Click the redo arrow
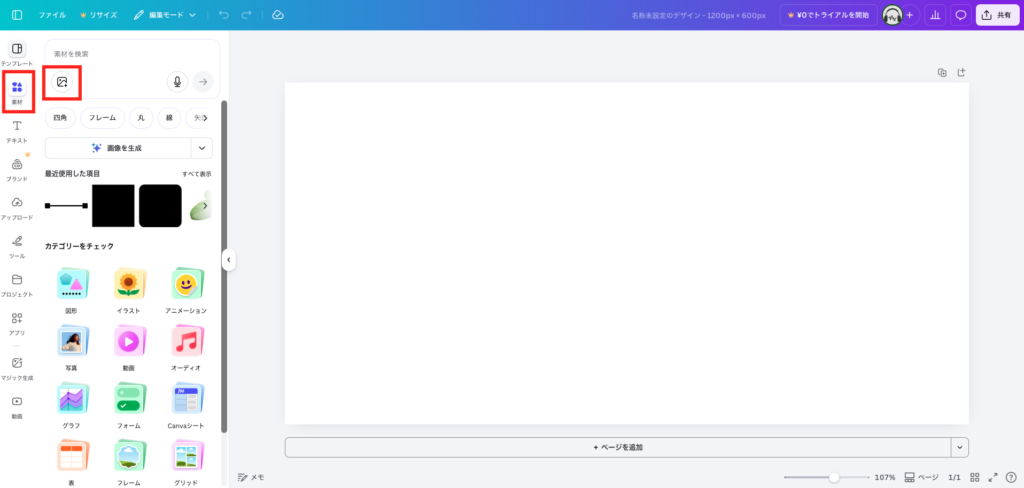Screen dimensions: 1024x488 tap(246, 15)
